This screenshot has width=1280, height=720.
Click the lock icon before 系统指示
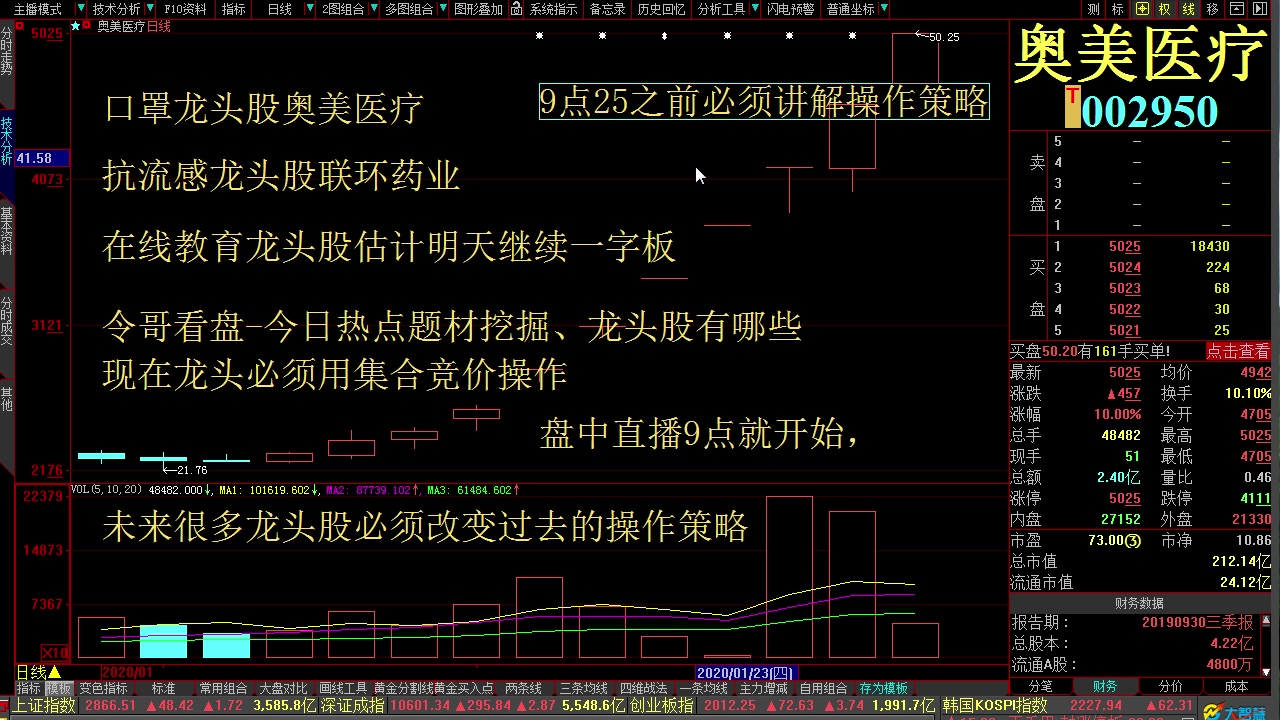517,9
